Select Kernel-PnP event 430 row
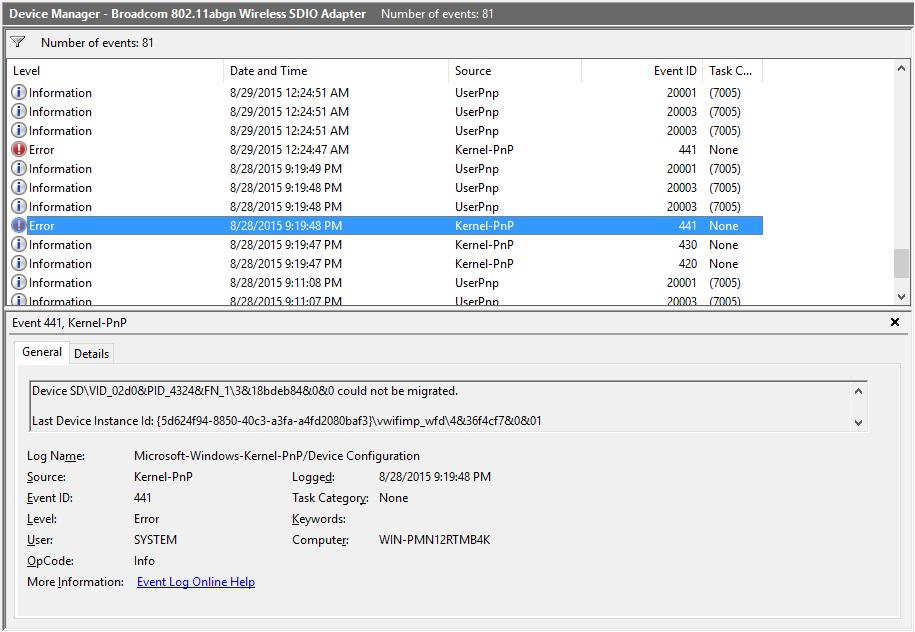 tap(385, 245)
